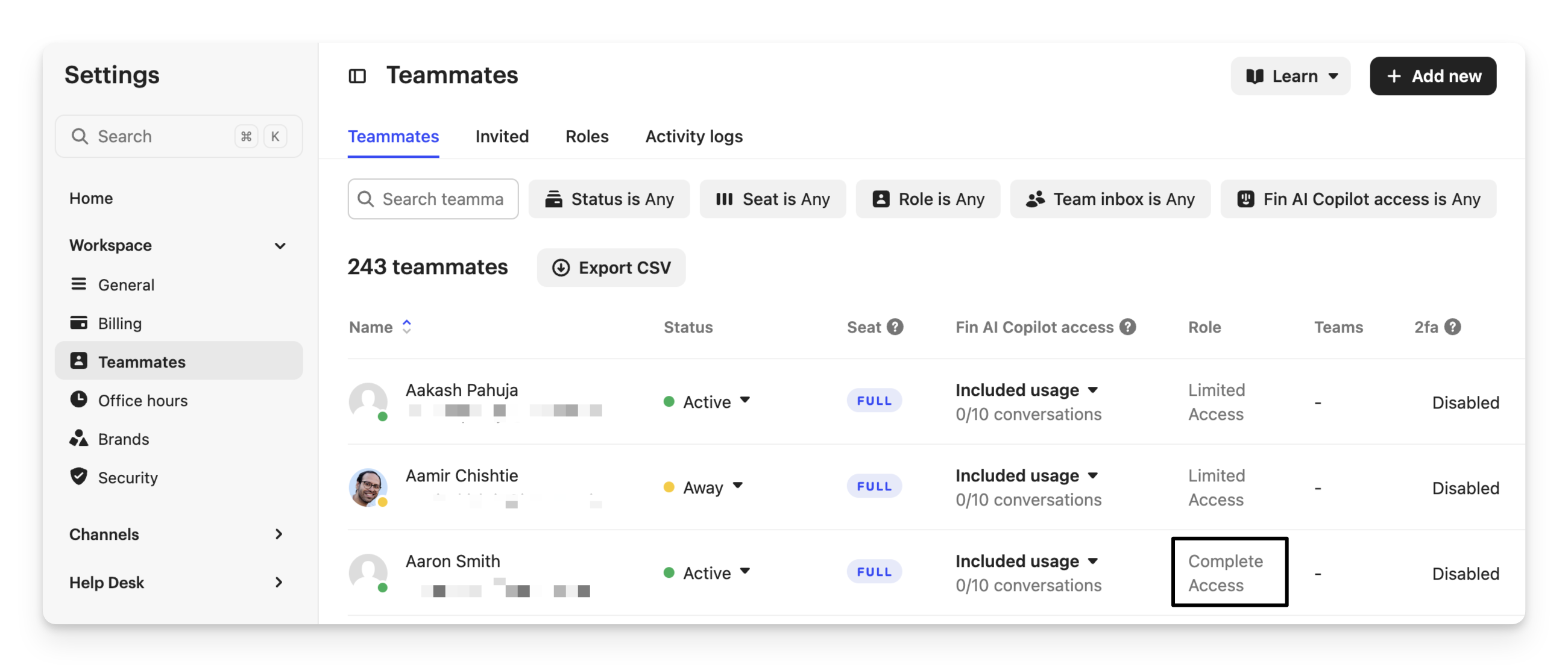Sort teammates using the Name column arrows
The image size is (1568, 667).
coord(406,327)
